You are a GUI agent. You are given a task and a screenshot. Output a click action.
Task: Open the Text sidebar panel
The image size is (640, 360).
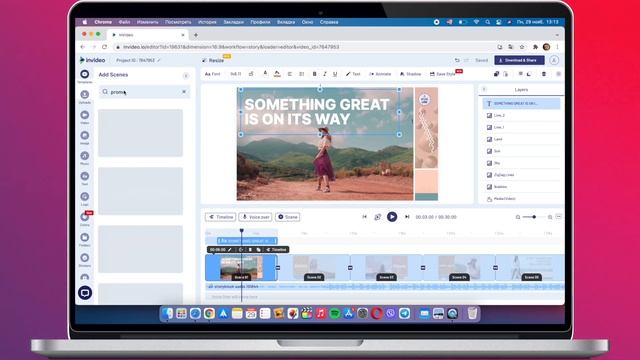84,178
